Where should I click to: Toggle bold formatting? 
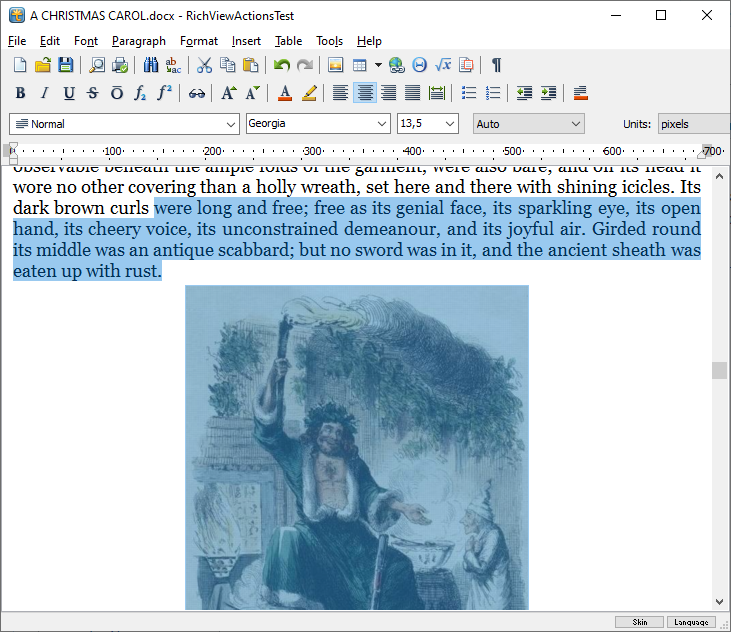pos(20,93)
